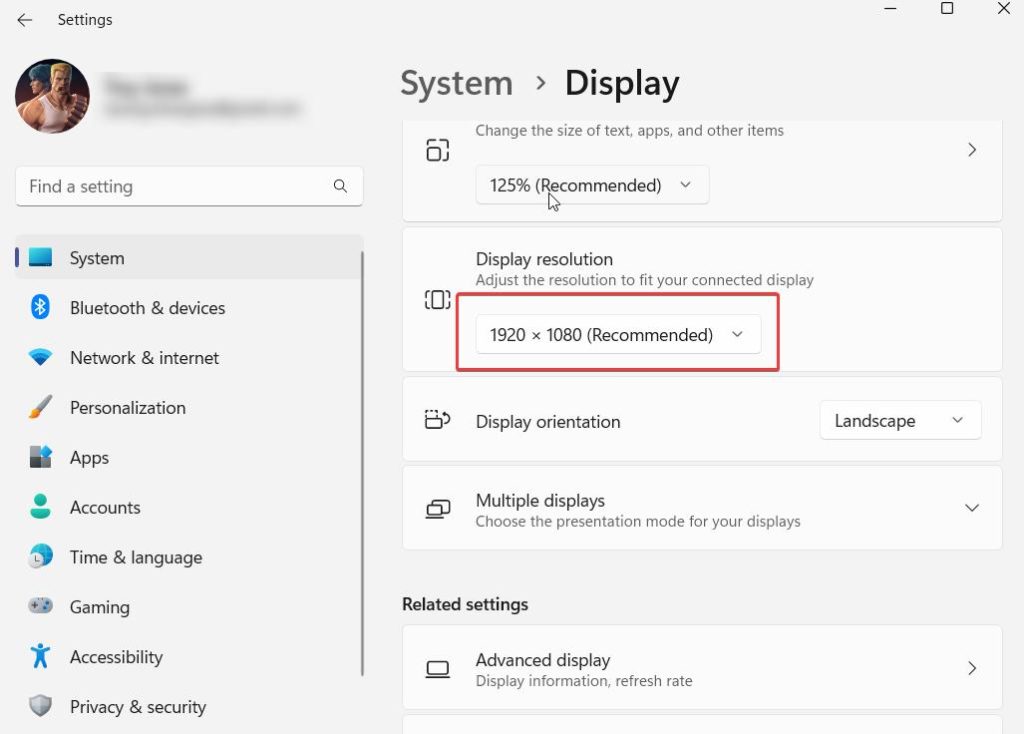Viewport: 1024px width, 734px height.
Task: Click the Accessibility figure icon
Action: (40, 657)
